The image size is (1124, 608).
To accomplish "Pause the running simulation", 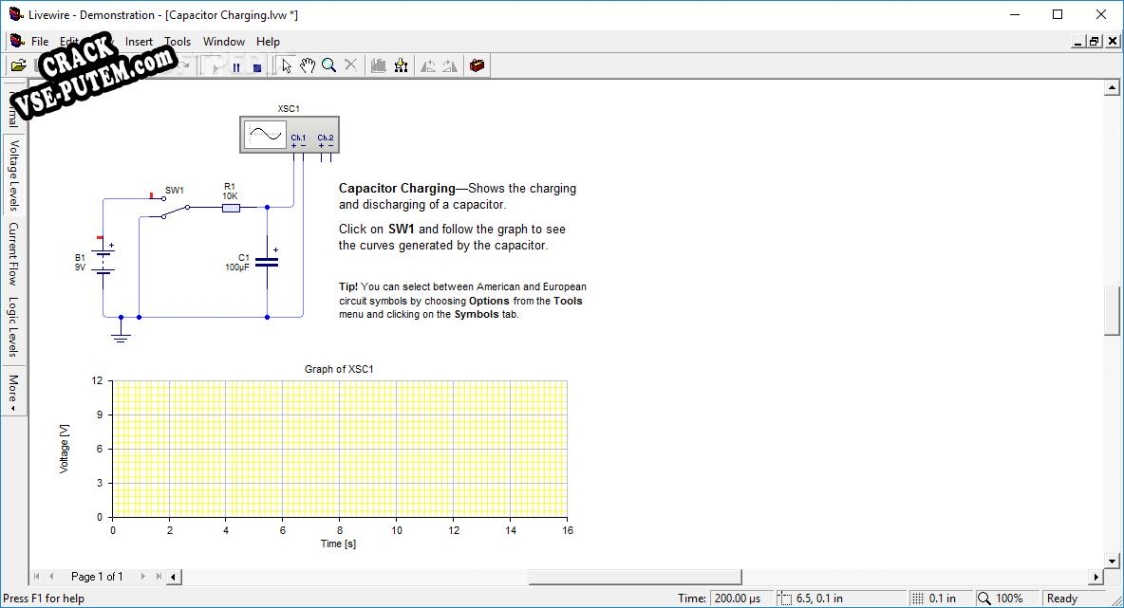I will coord(236,67).
